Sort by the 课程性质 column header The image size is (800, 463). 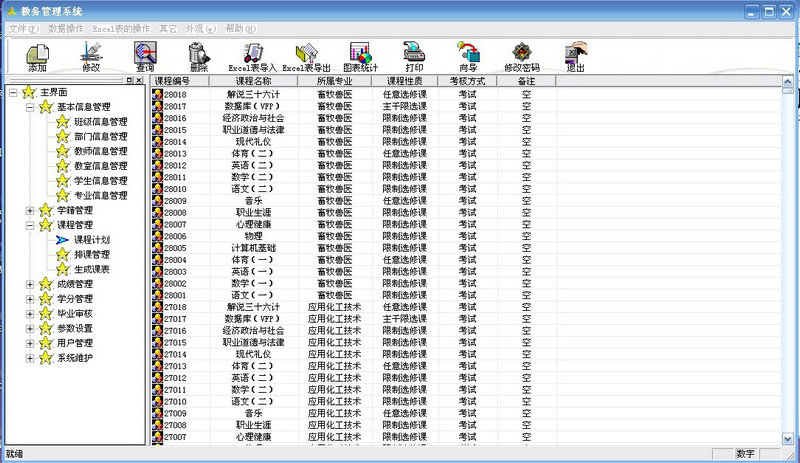click(x=405, y=81)
